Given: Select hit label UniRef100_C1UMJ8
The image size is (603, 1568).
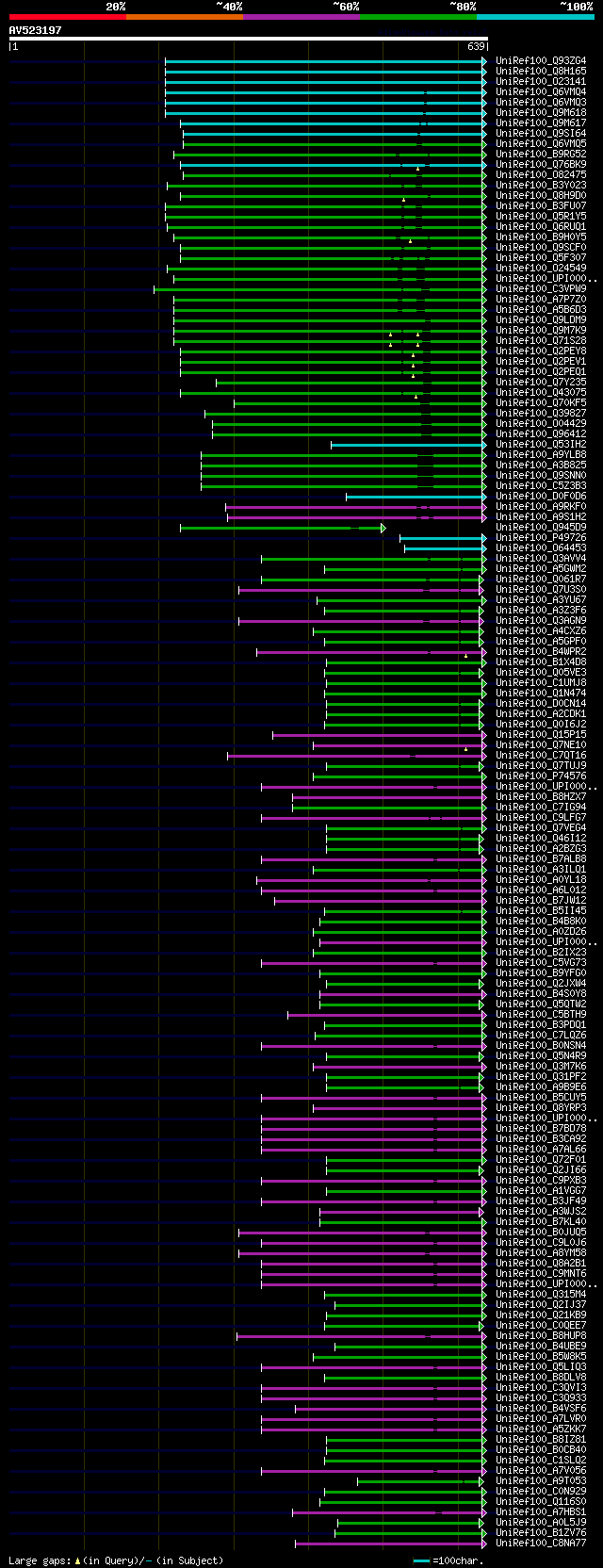Looking at the screenshot, I should pyautogui.click(x=541, y=683).
